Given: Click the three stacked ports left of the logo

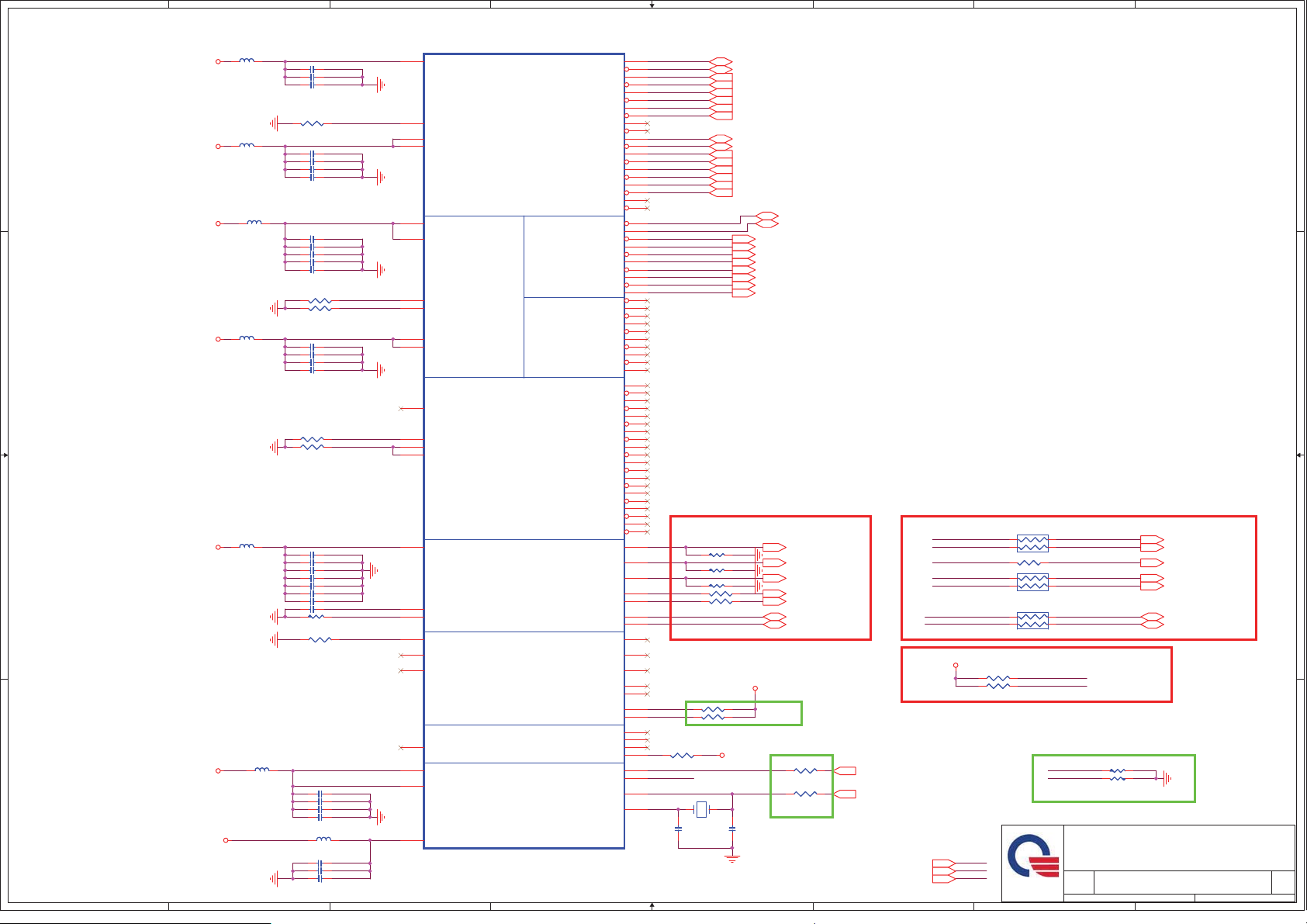Looking at the screenshot, I should (943, 871).
